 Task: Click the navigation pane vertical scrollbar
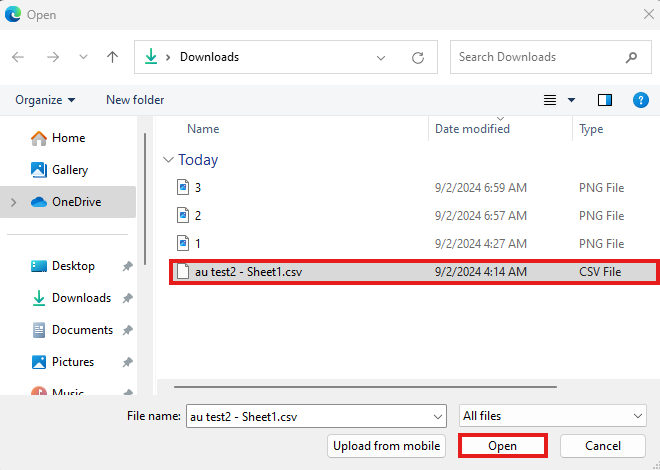point(145,198)
